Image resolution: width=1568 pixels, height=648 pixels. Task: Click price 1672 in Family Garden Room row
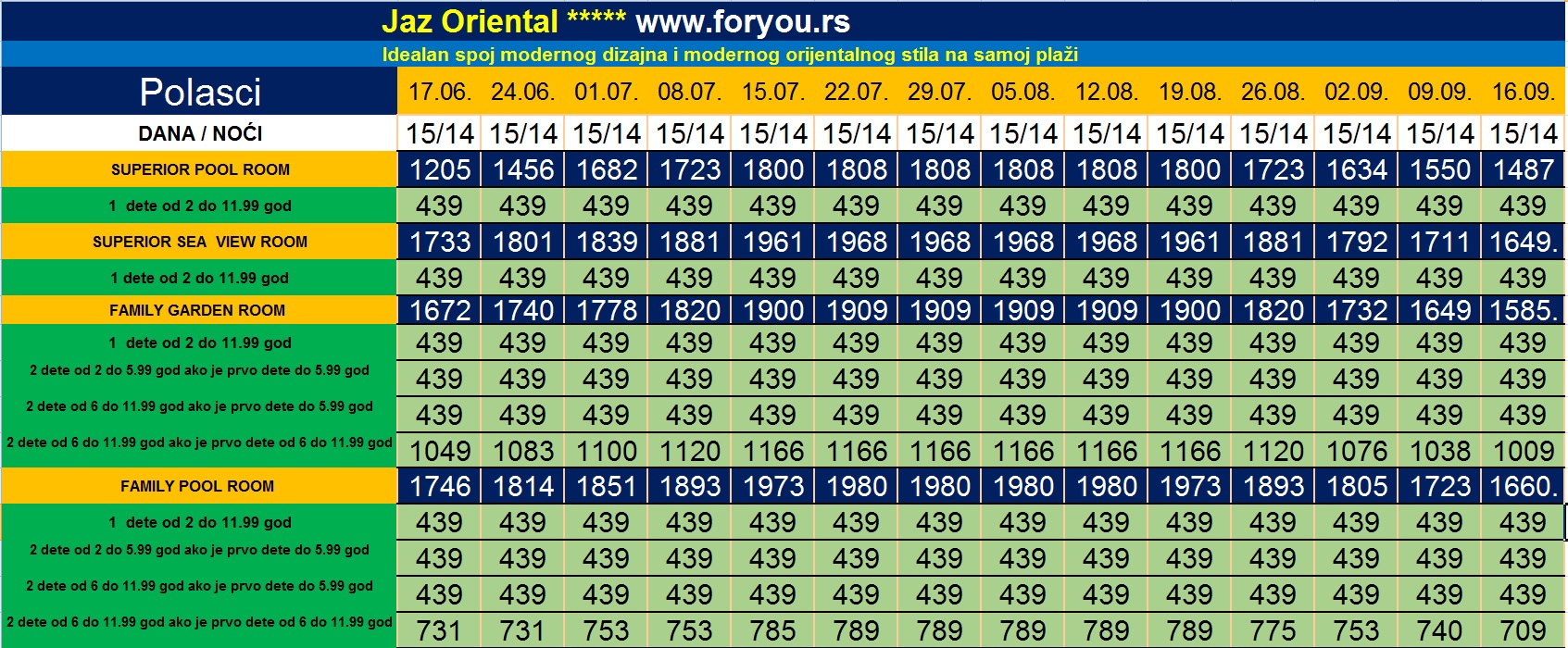coord(440,310)
